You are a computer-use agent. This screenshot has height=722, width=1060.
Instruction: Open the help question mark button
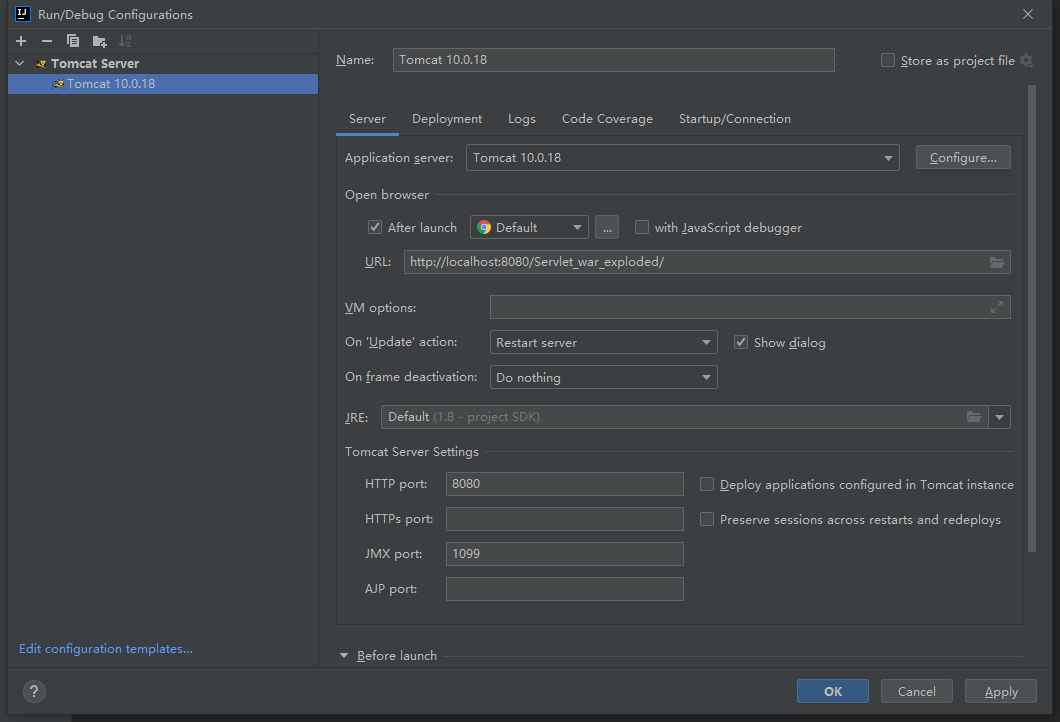click(34, 691)
